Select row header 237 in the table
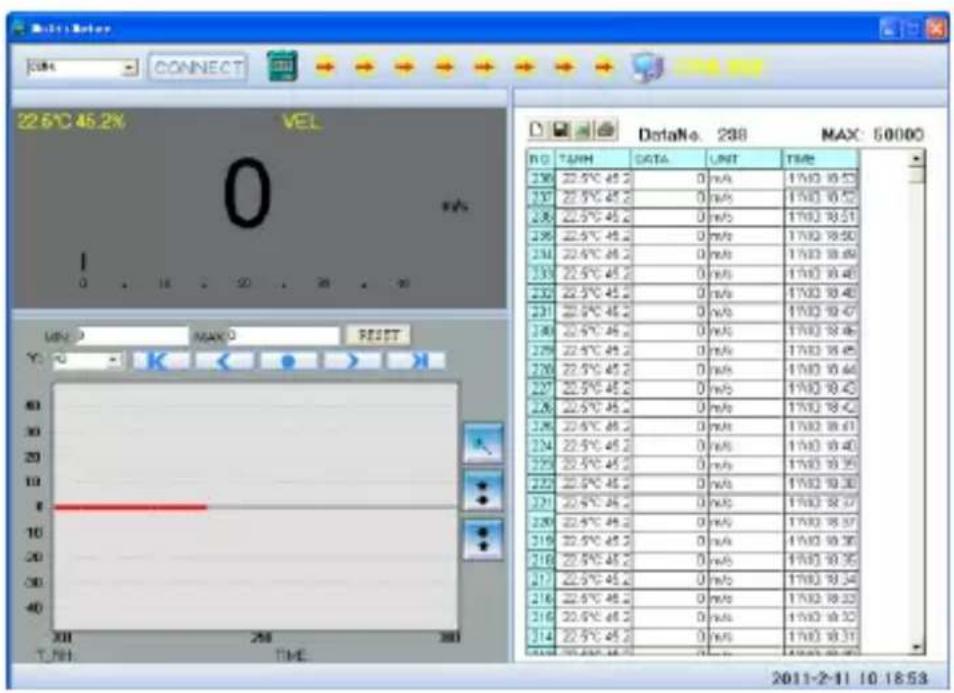This screenshot has width=954, height=693. 540,198
